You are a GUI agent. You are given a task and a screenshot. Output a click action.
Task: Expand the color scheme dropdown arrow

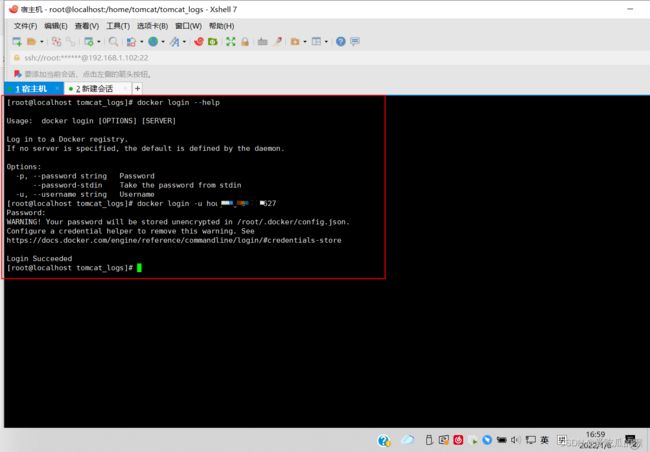click(x=142, y=41)
